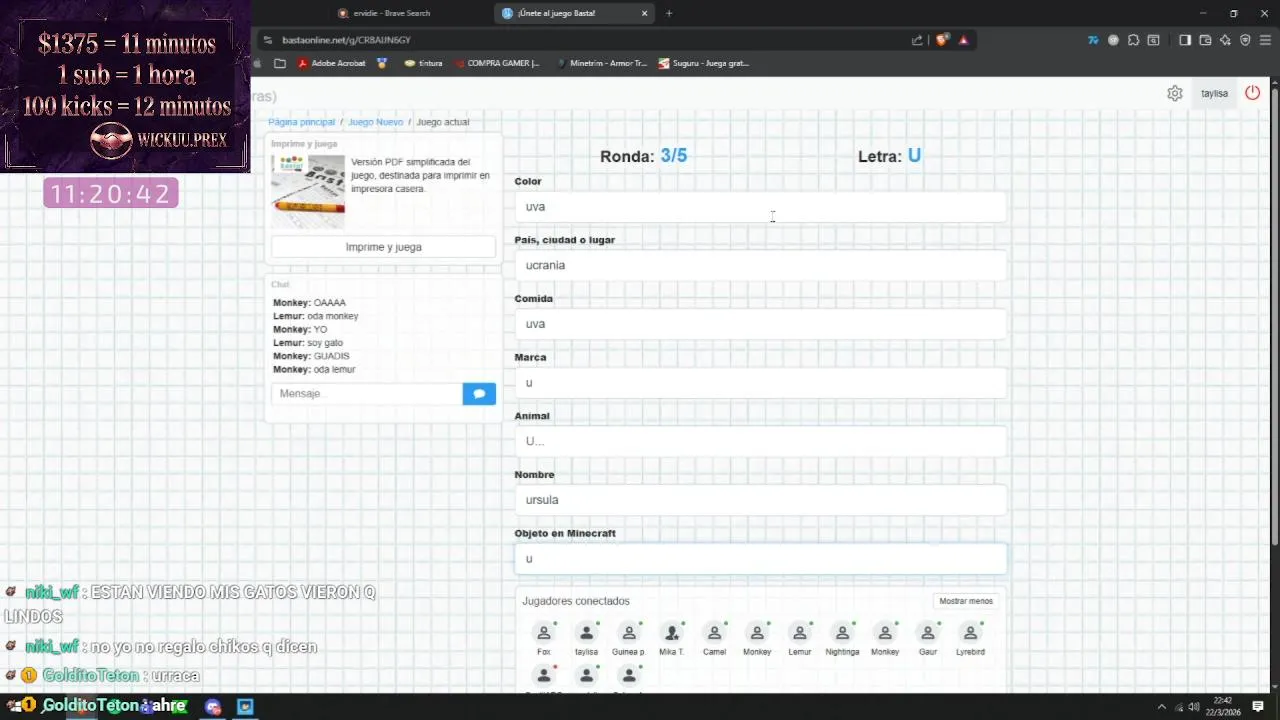Image resolution: width=1280 pixels, height=720 pixels.
Task: Open Suguru - Juega grat... bookmark
Action: coord(703,63)
